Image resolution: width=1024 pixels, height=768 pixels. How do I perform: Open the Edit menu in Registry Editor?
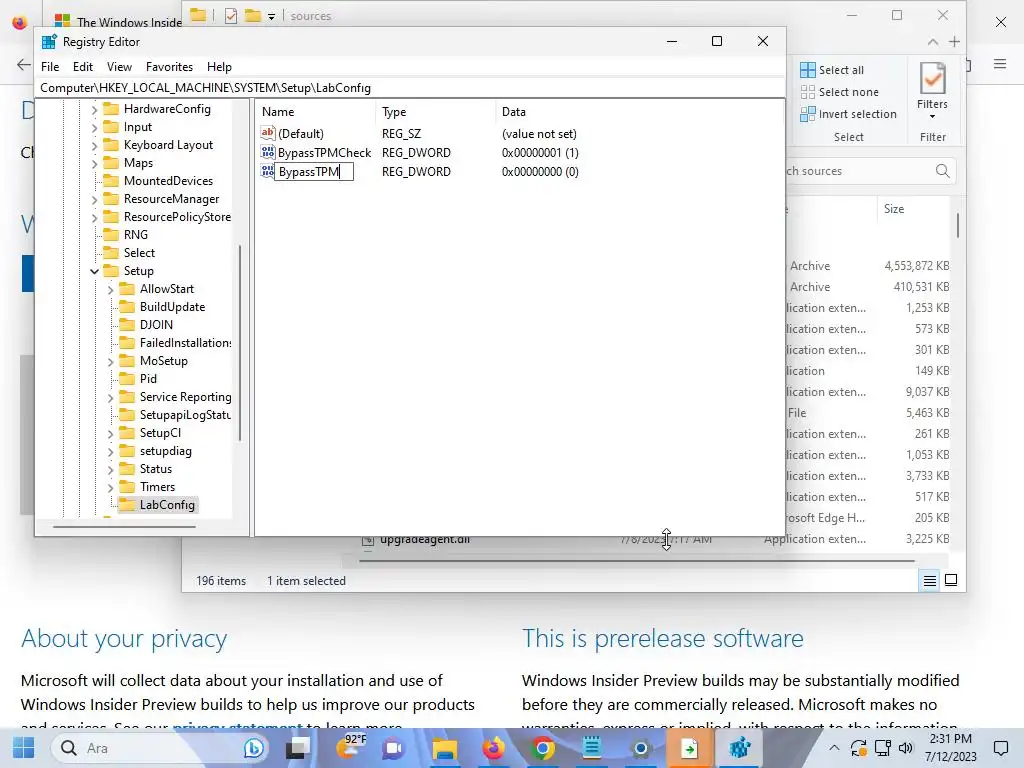click(x=82, y=67)
